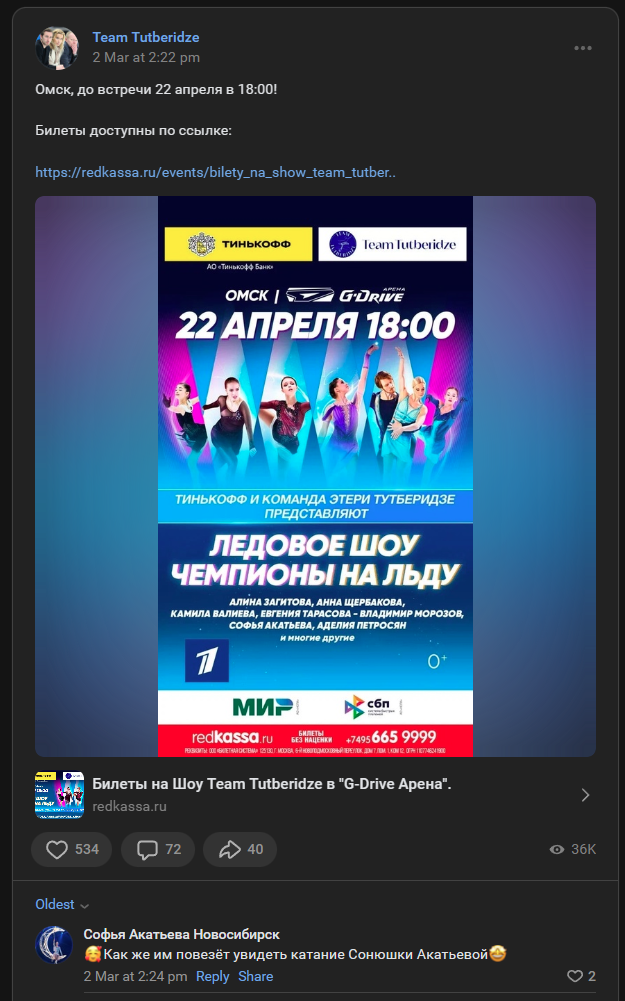The image size is (625, 1001).
Task: Click Reply under the first comment
Action: (213, 976)
